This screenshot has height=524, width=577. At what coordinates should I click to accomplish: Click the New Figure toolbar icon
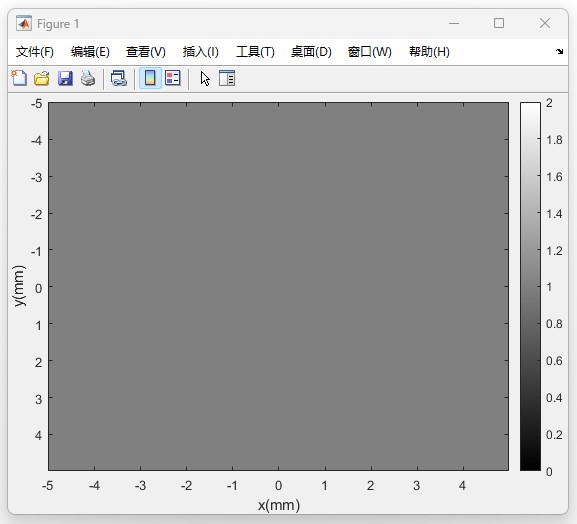[19, 78]
